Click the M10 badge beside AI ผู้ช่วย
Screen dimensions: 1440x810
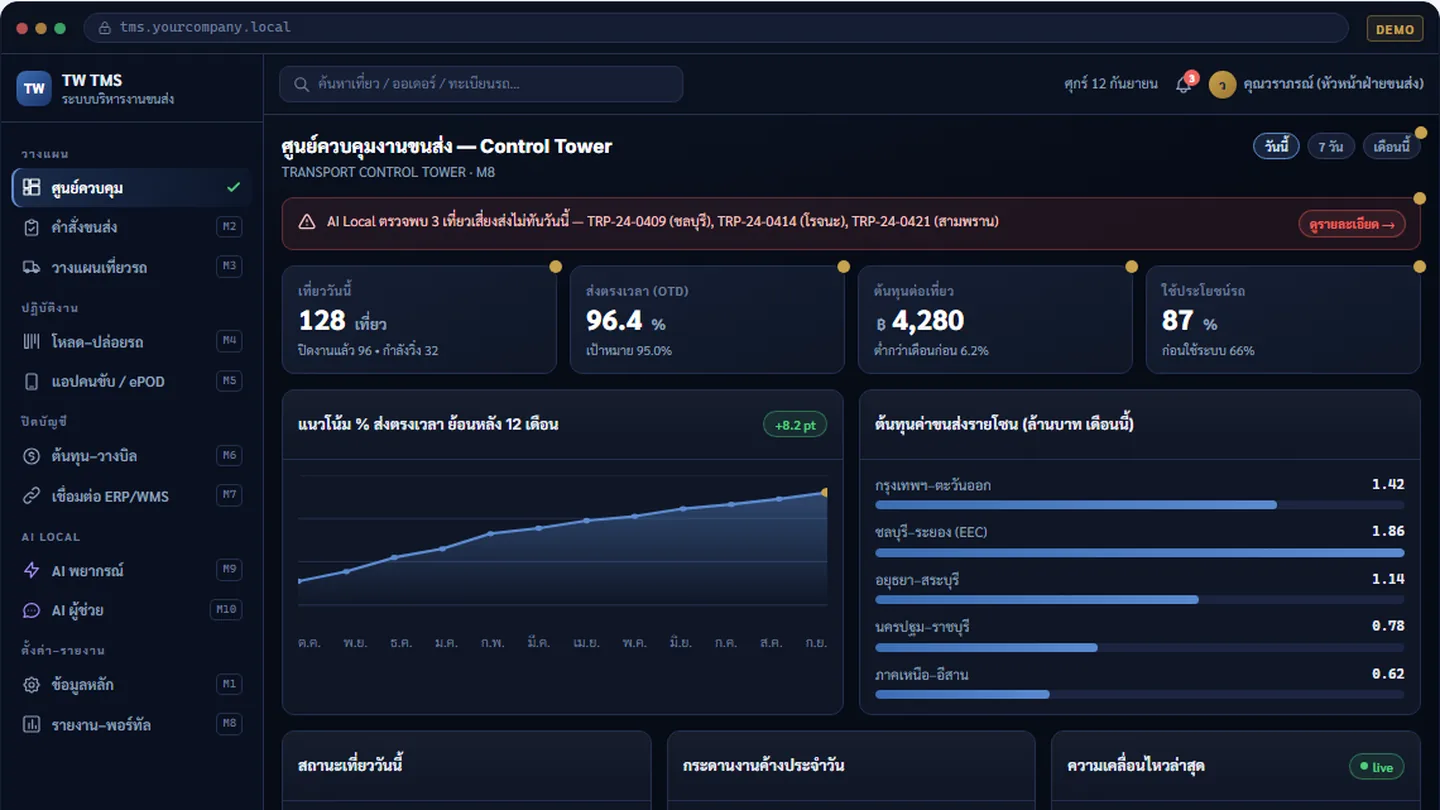(x=226, y=610)
